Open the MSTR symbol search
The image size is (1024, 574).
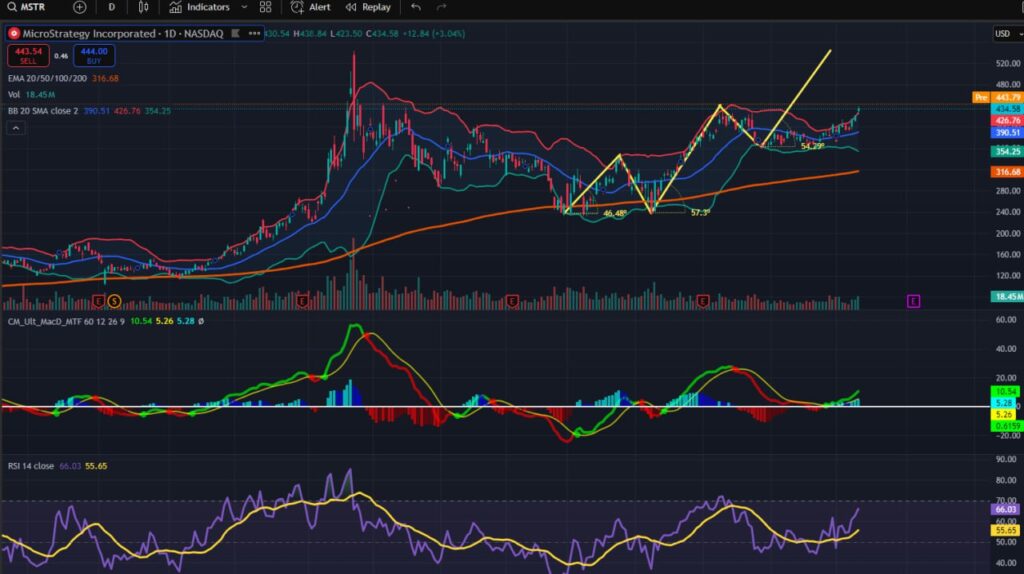[26, 7]
